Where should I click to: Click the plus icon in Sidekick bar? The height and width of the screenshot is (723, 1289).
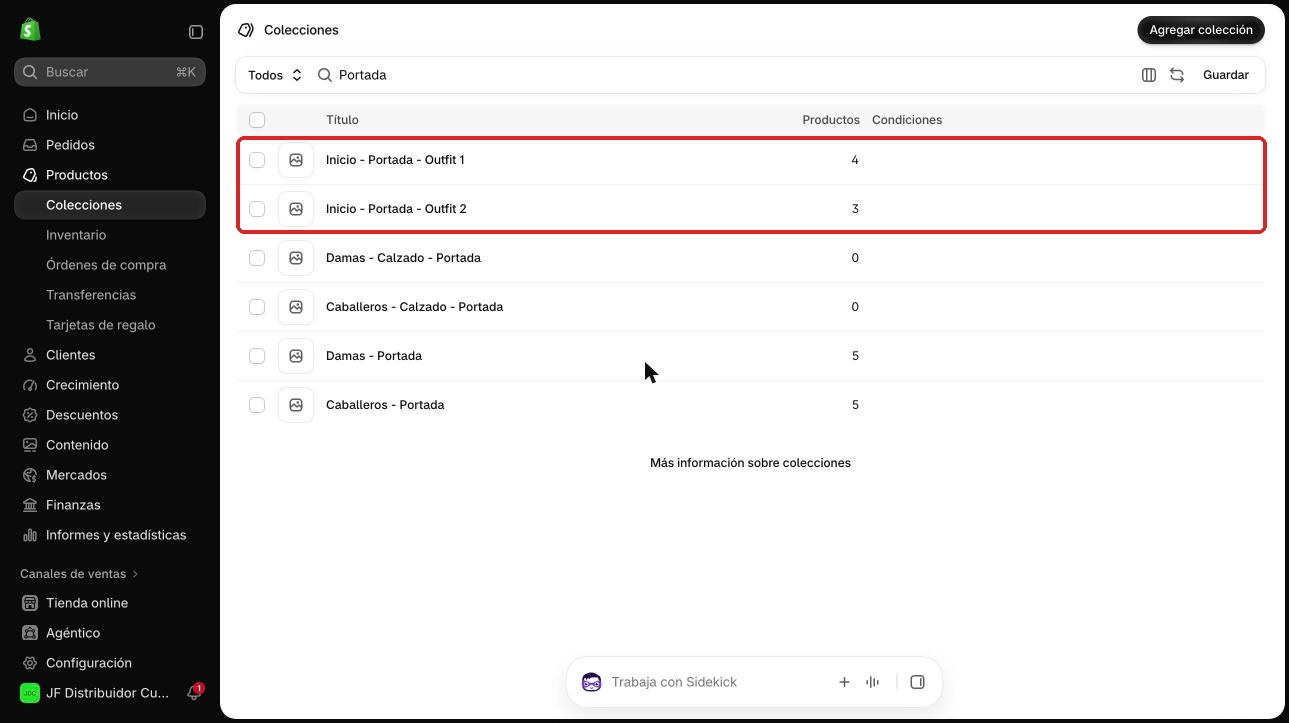point(844,682)
